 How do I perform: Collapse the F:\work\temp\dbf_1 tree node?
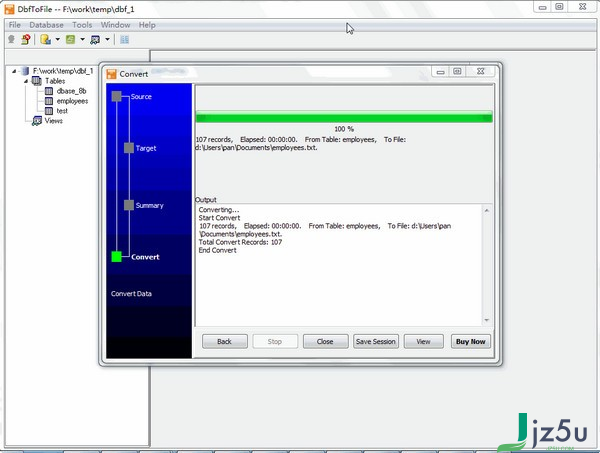(13, 71)
